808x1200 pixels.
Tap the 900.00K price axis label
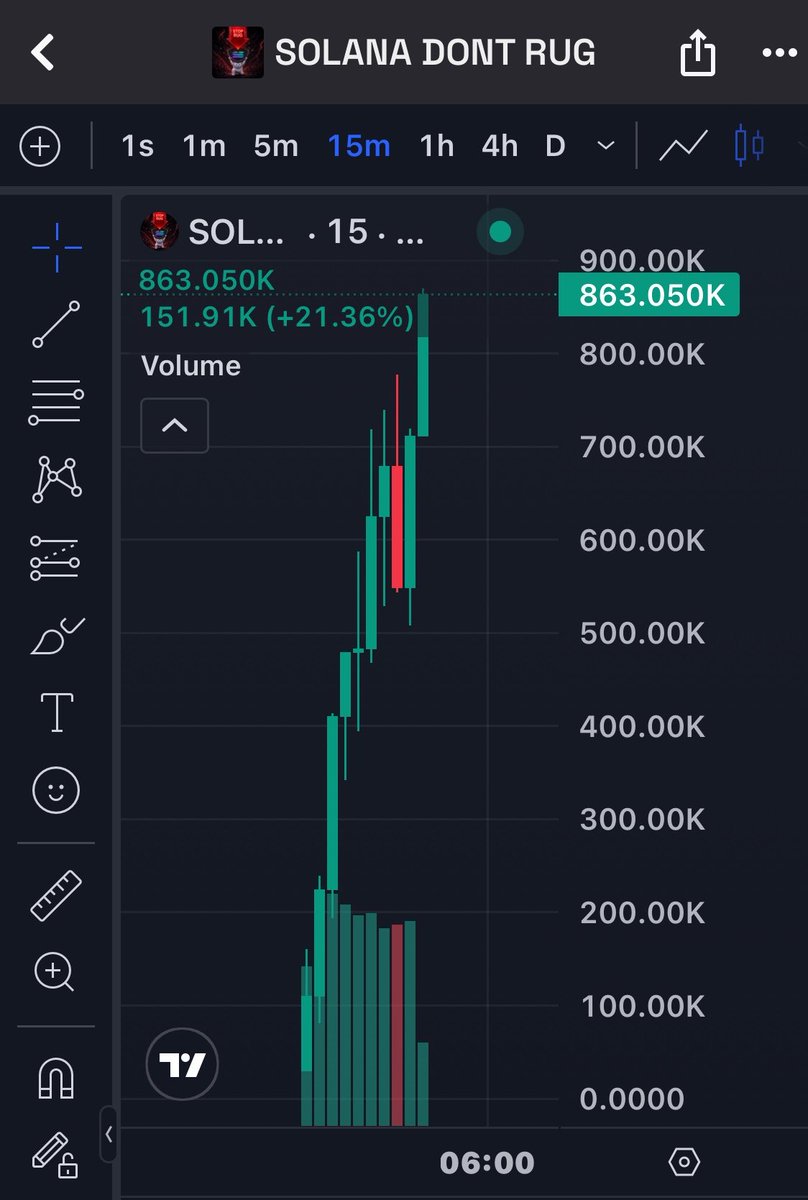(x=642, y=261)
